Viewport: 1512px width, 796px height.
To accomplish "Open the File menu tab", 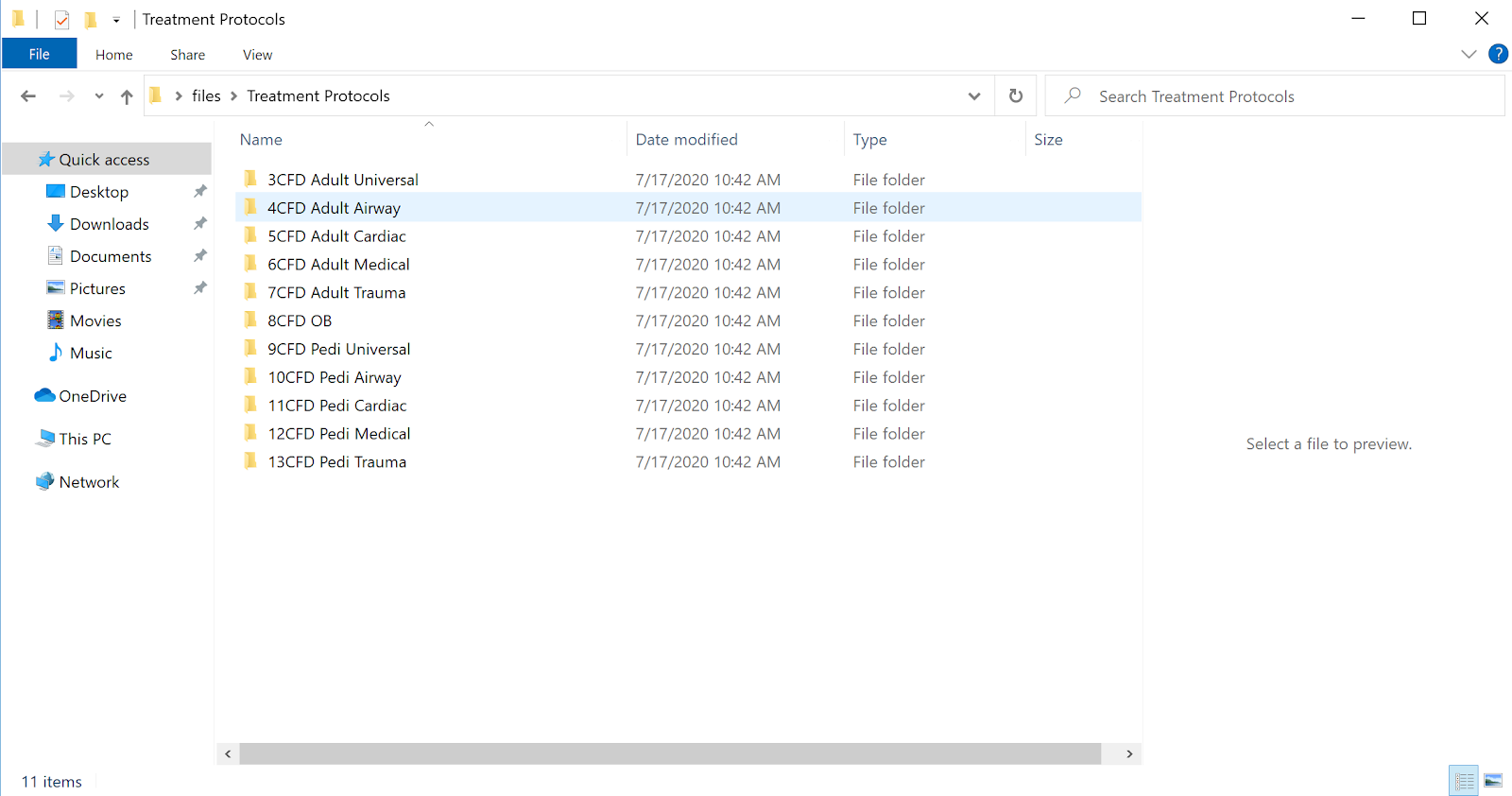I will click(39, 54).
